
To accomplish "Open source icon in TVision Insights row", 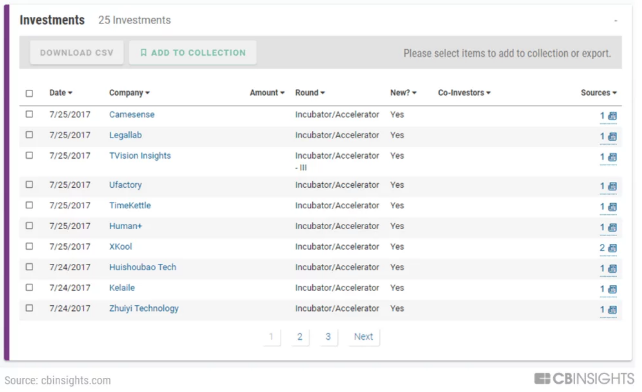I will 613,157.
